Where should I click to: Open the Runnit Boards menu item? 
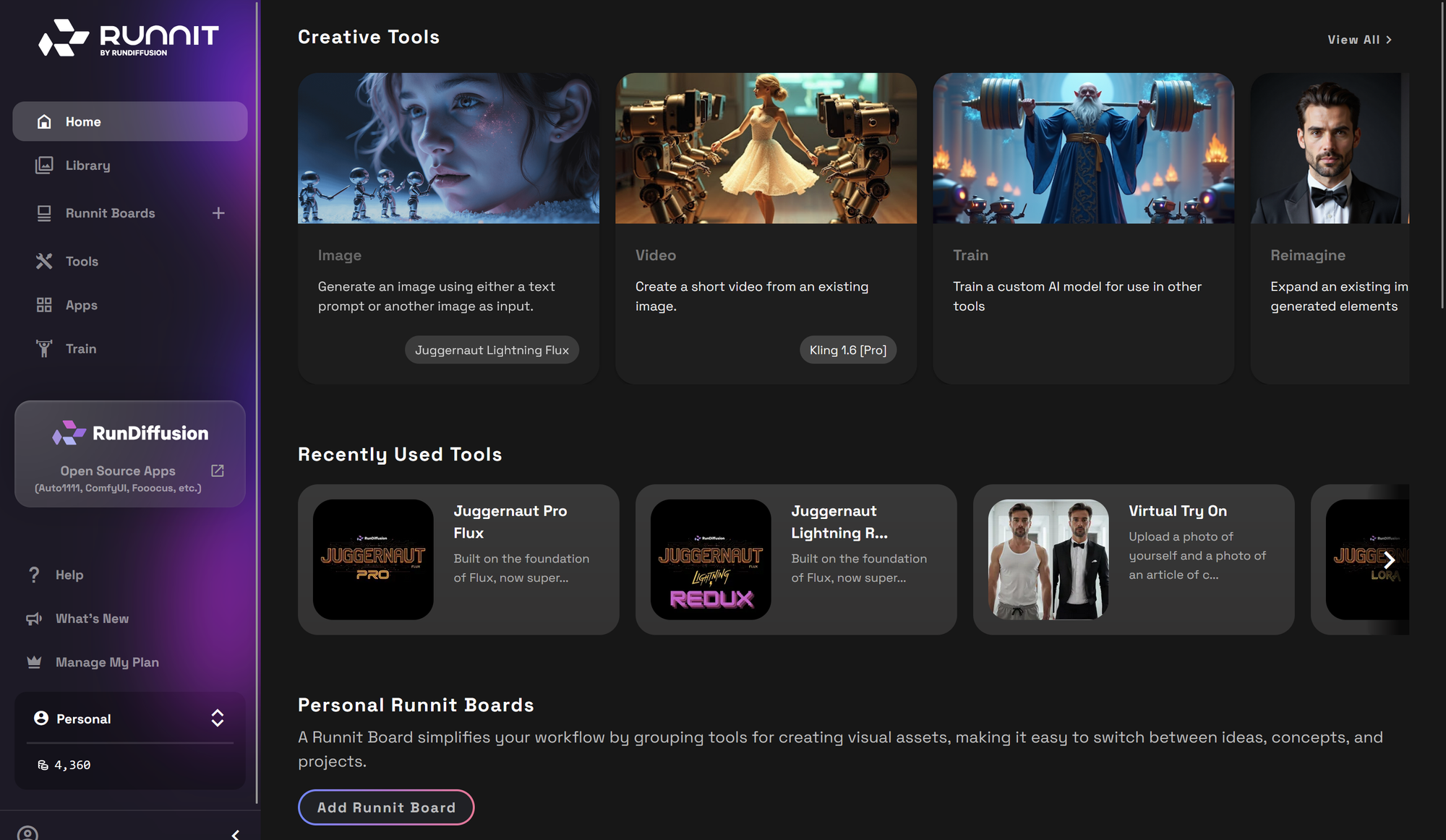coord(110,213)
